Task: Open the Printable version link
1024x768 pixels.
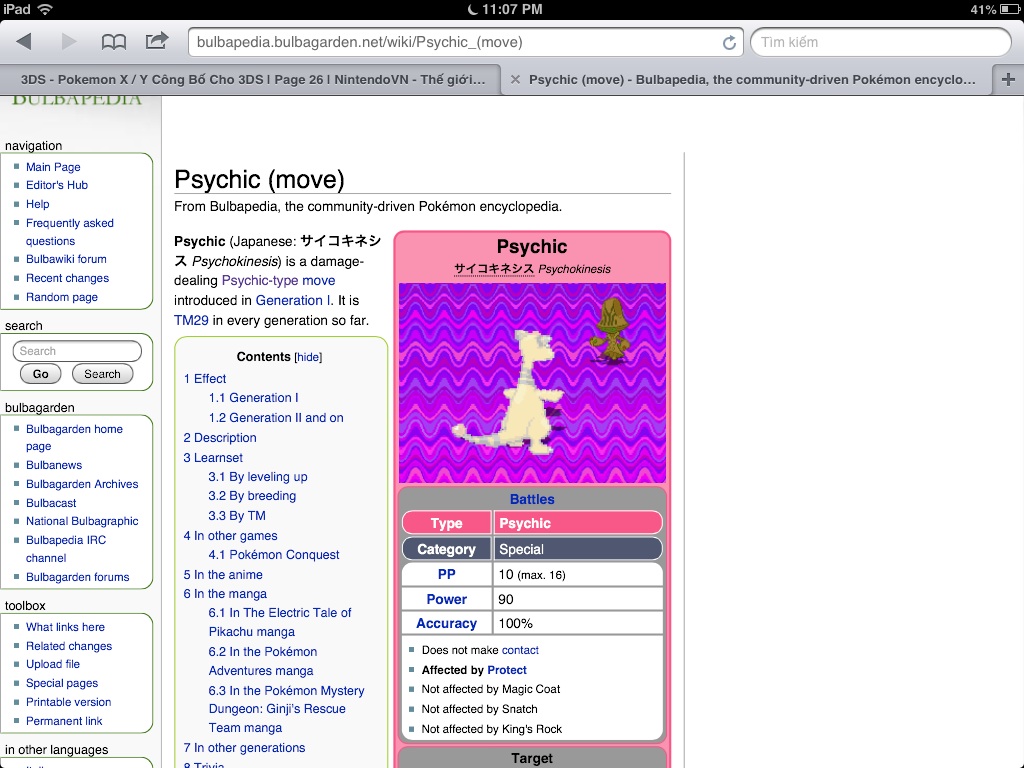Action: pyautogui.click(x=69, y=702)
